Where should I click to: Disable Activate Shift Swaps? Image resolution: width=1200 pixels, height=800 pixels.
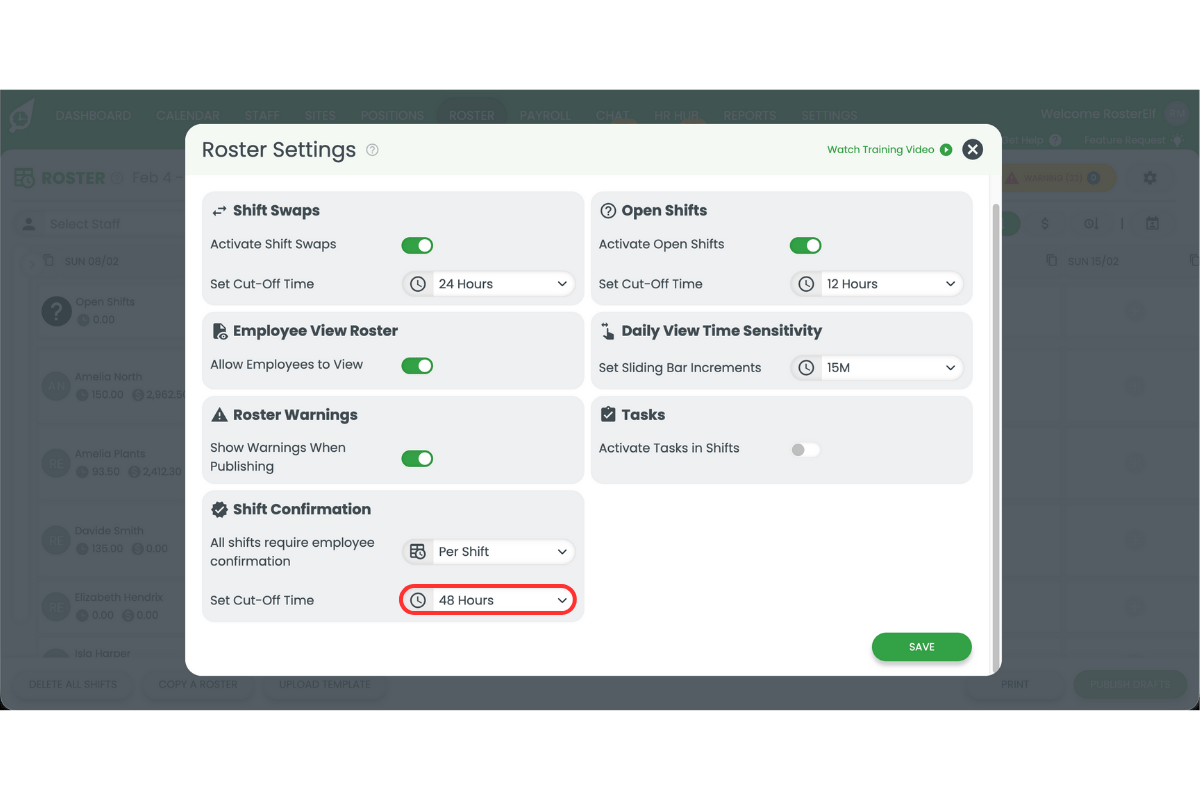(417, 245)
